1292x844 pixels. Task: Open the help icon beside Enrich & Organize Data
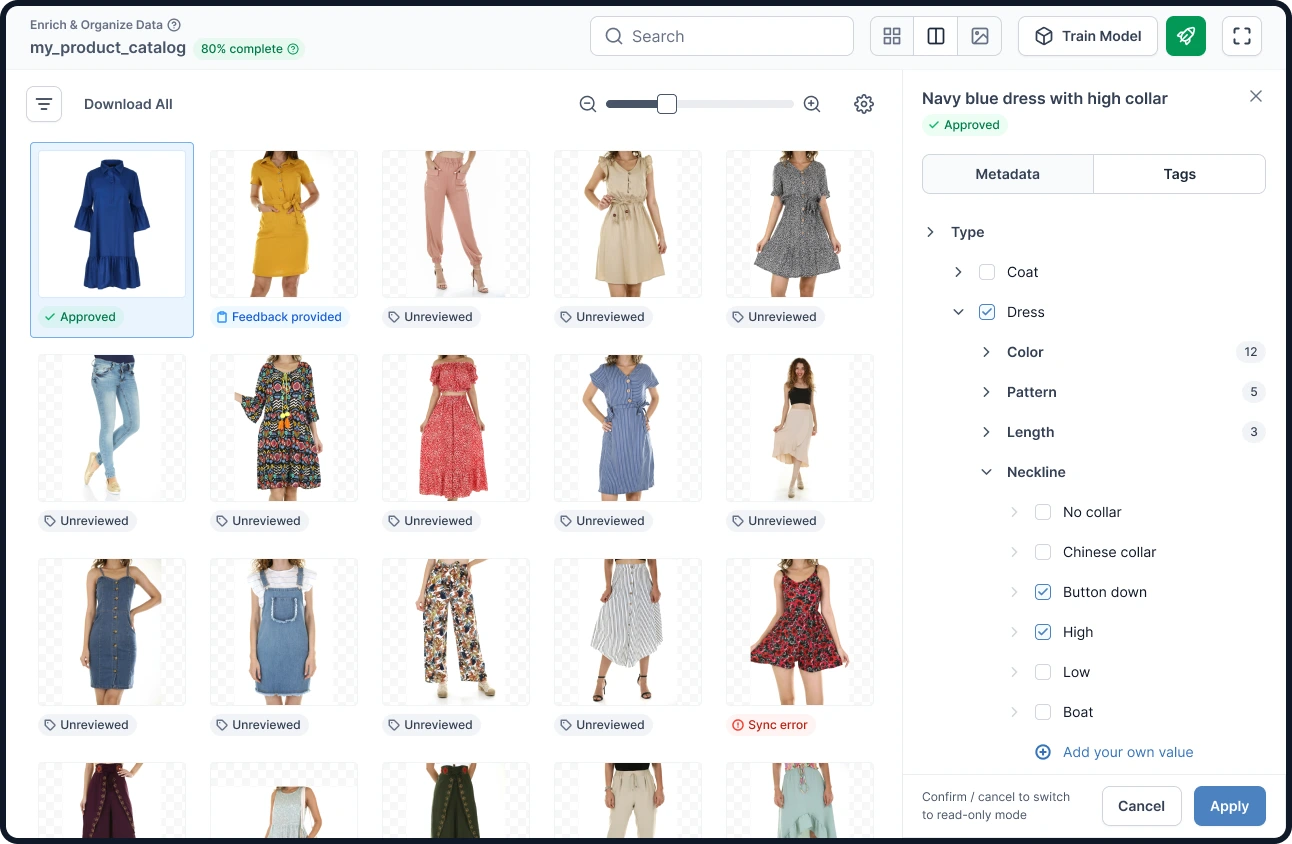tap(174, 25)
